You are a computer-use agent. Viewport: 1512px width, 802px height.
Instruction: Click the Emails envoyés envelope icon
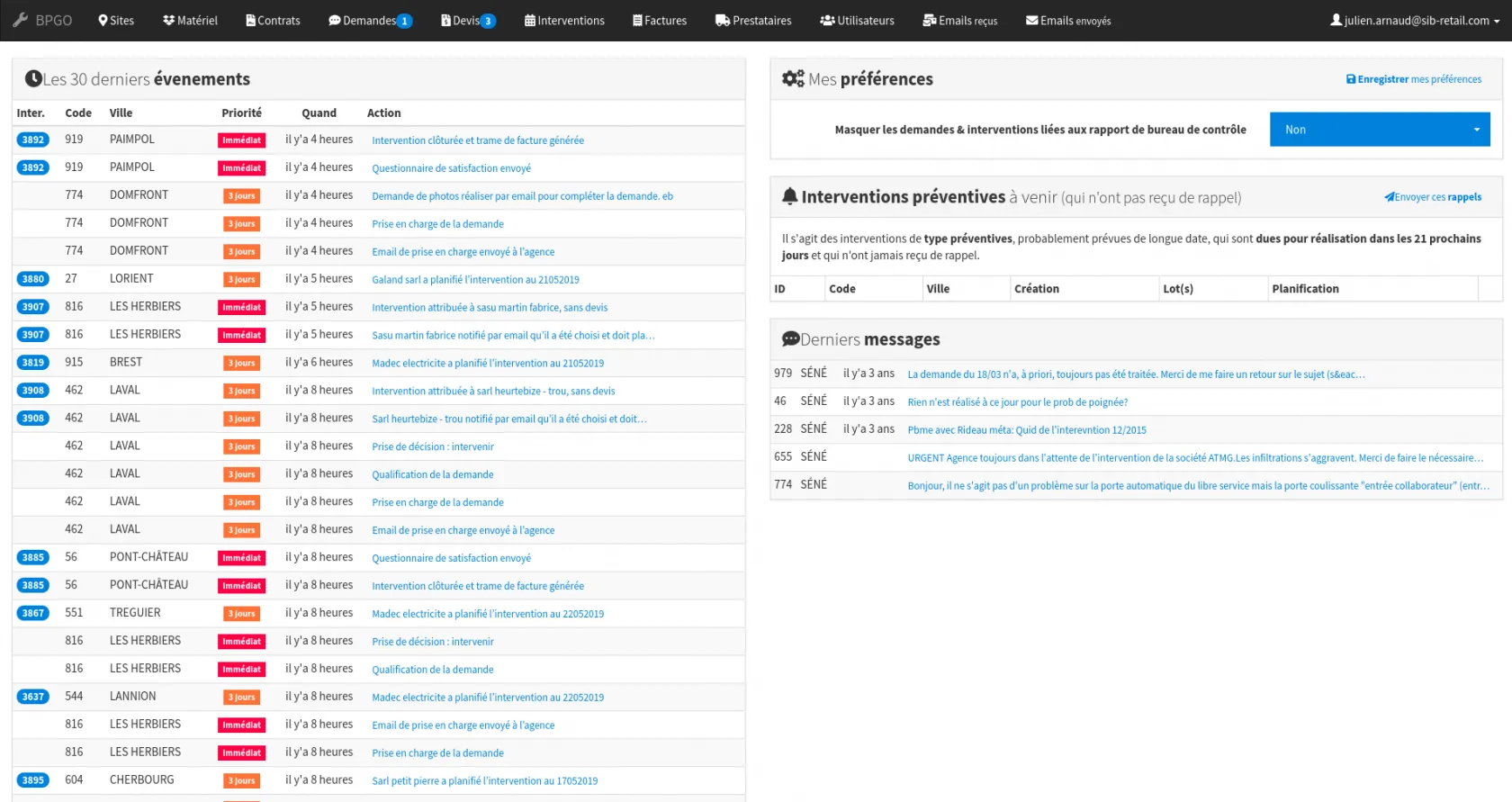[1031, 20]
